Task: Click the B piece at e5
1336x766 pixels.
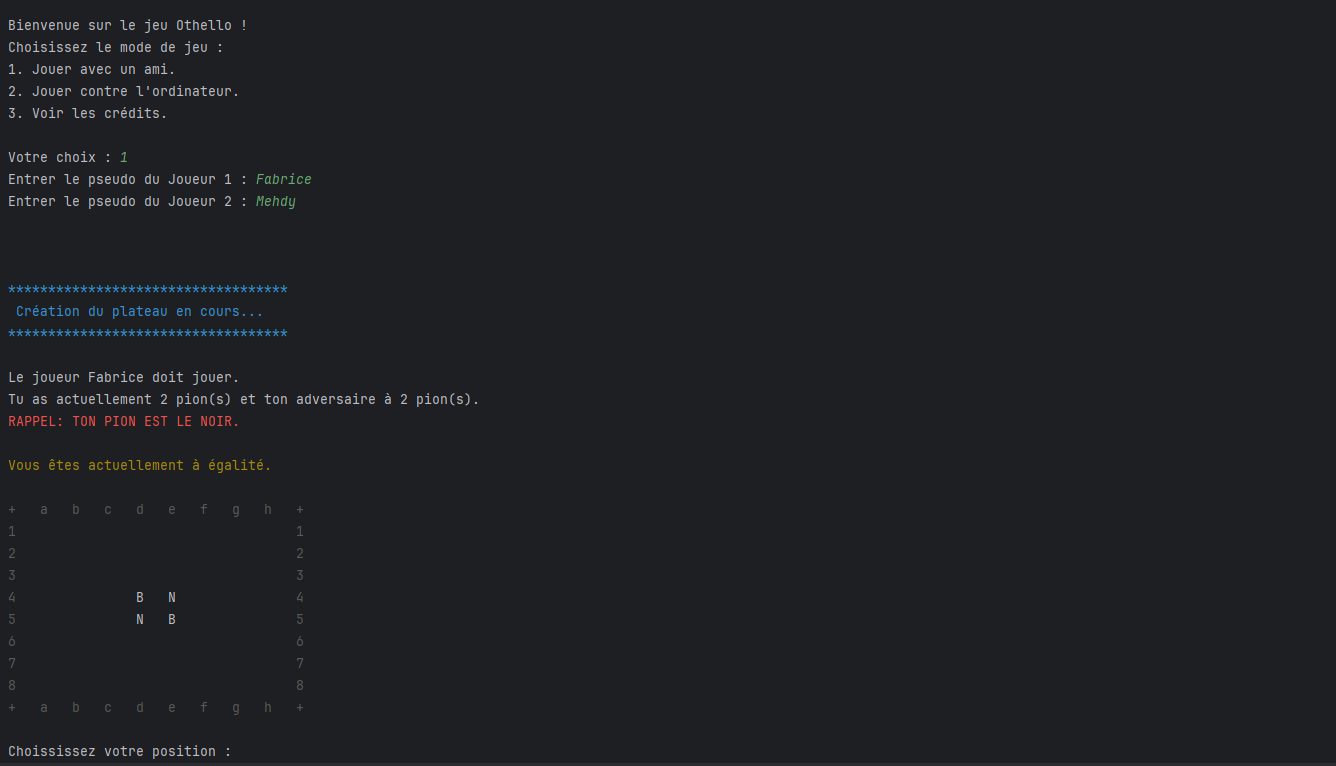Action: pos(172,619)
